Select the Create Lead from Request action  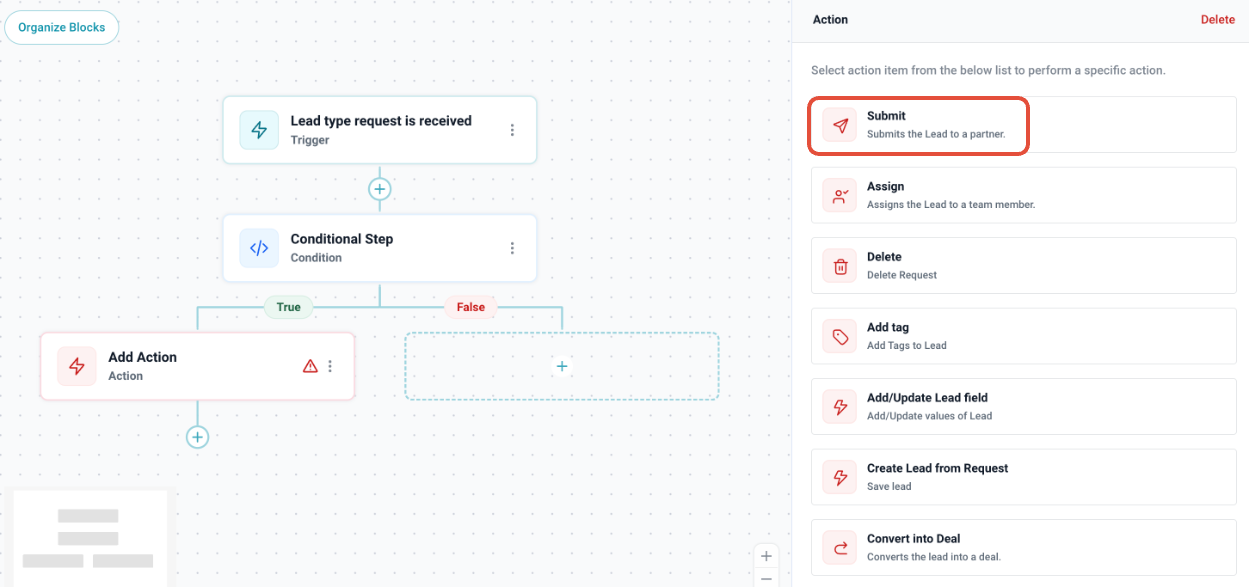(x=1023, y=477)
